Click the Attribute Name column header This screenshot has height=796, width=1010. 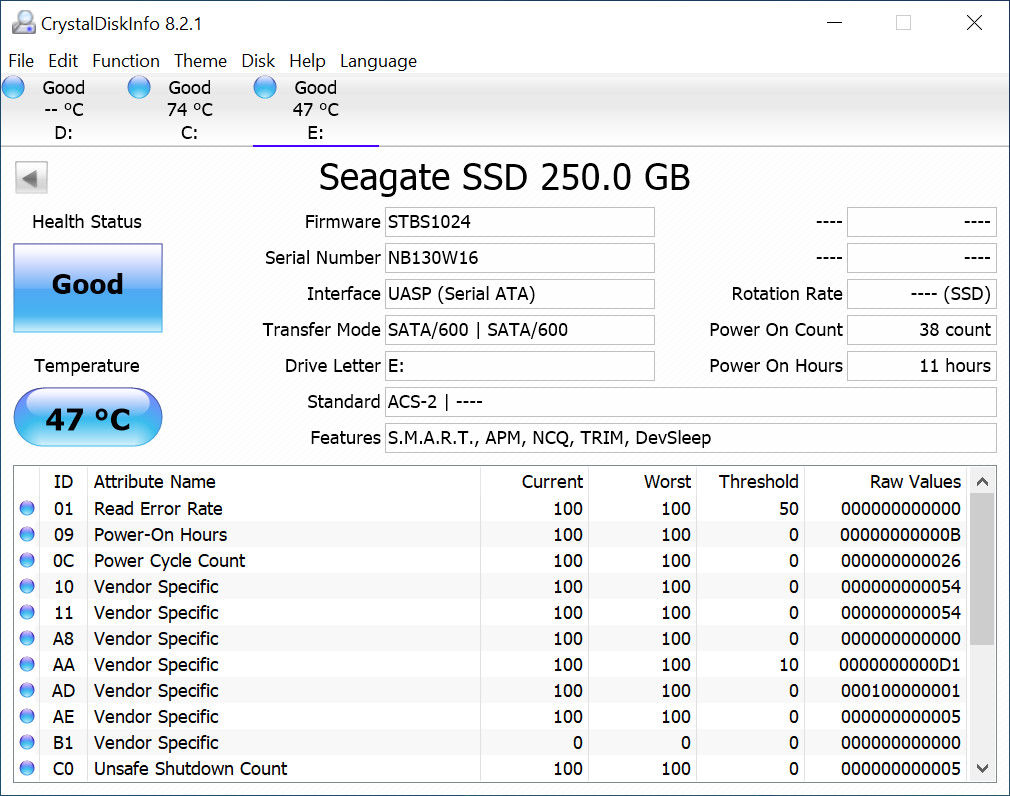(155, 482)
